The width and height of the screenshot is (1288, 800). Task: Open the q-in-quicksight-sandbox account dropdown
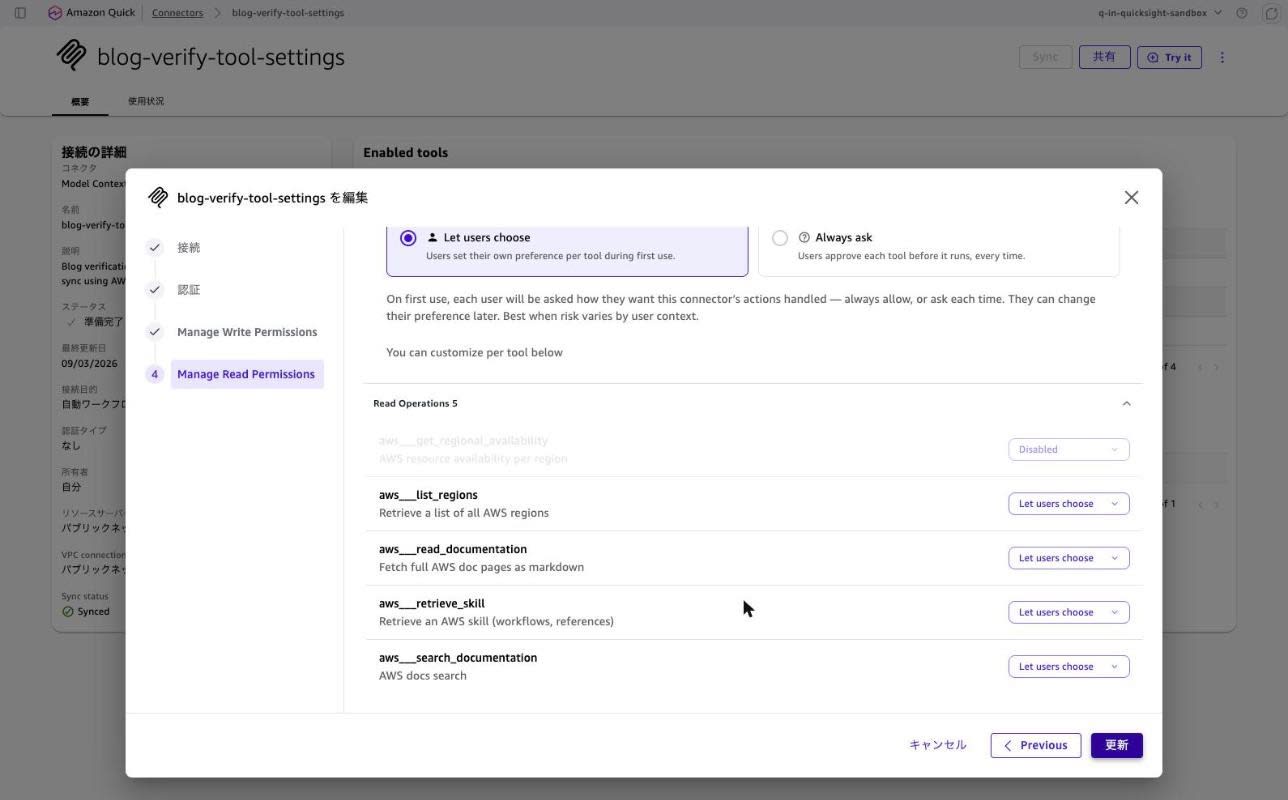point(1160,13)
